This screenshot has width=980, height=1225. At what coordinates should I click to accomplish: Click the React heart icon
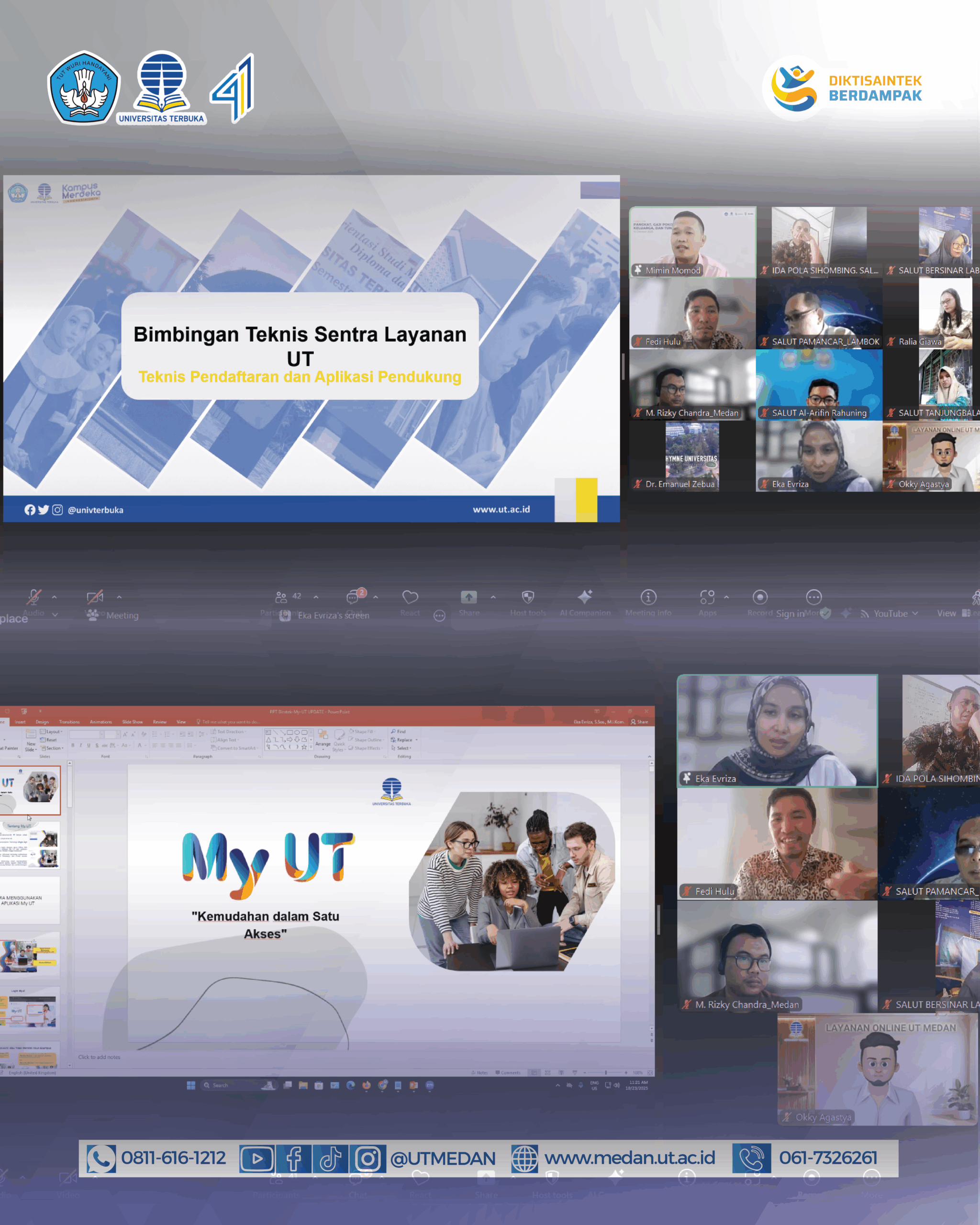(x=410, y=597)
